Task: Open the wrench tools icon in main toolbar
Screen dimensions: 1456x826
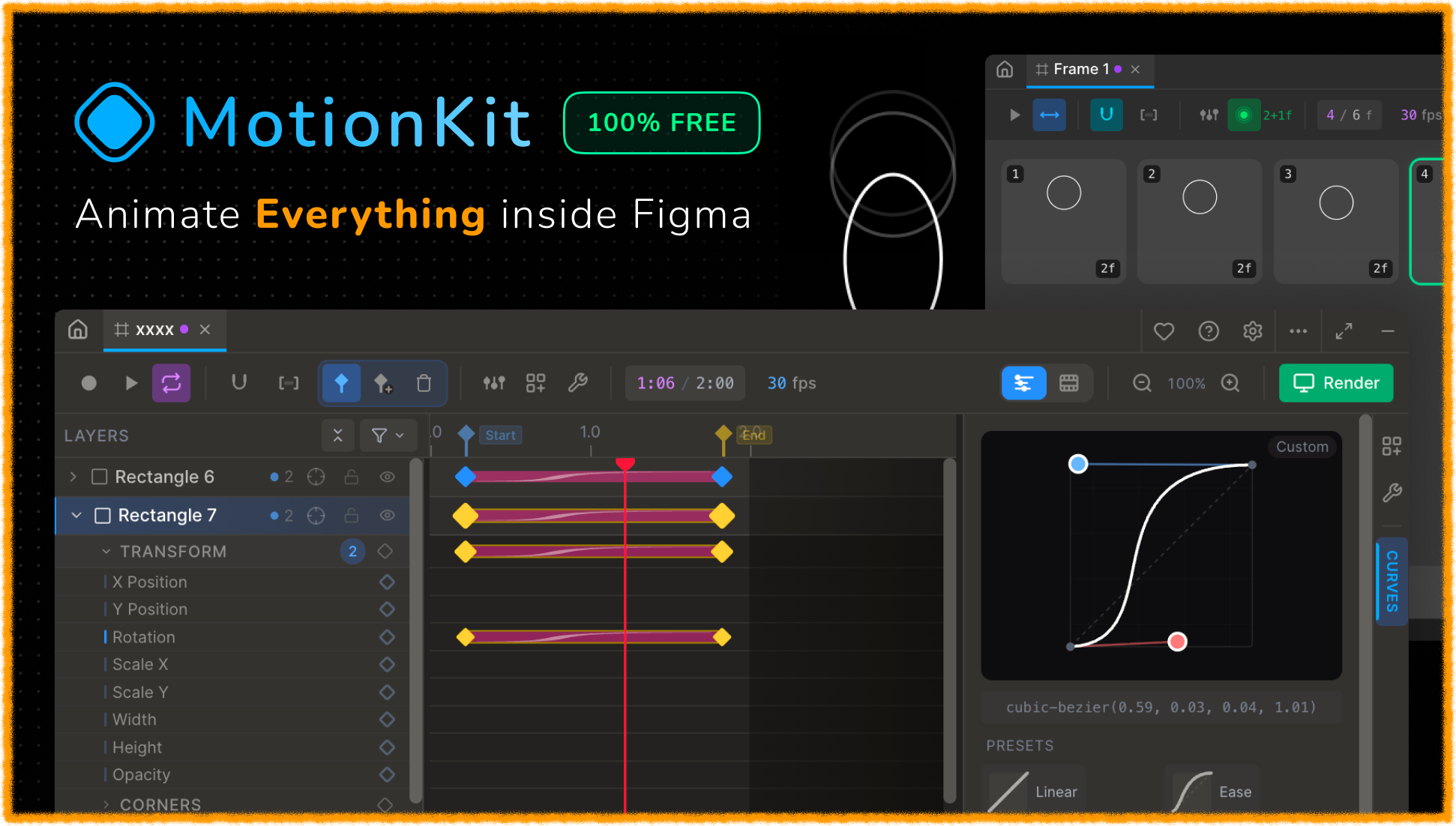Action: pyautogui.click(x=578, y=383)
